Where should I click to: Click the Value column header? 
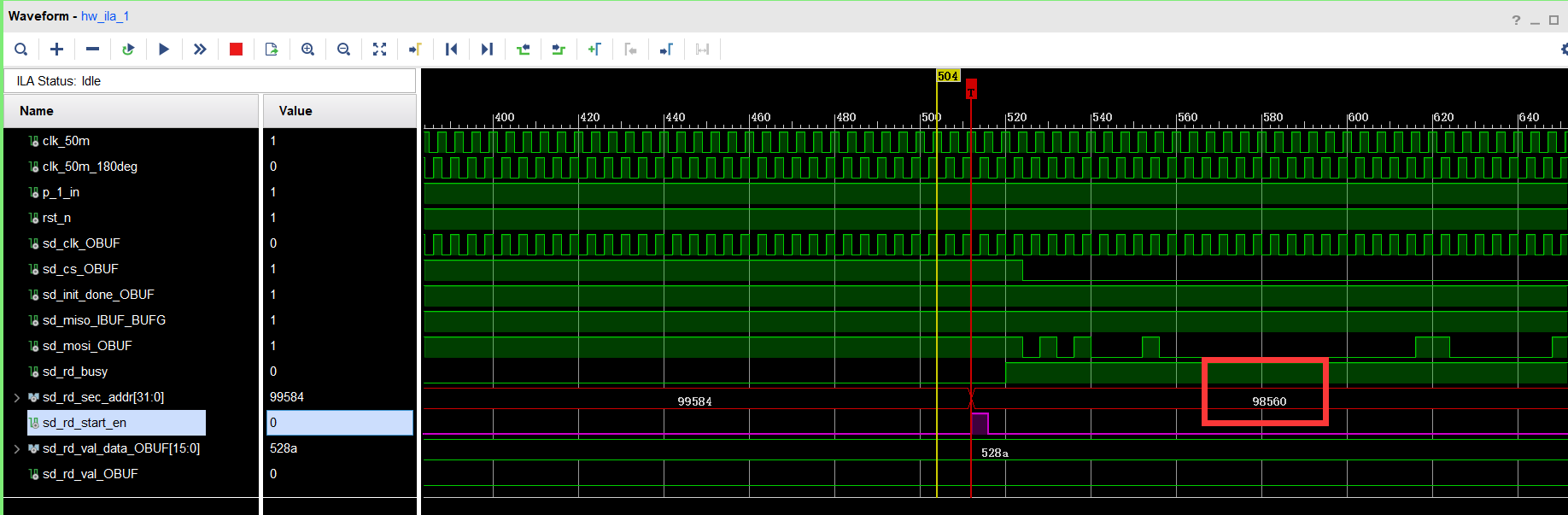point(340,111)
